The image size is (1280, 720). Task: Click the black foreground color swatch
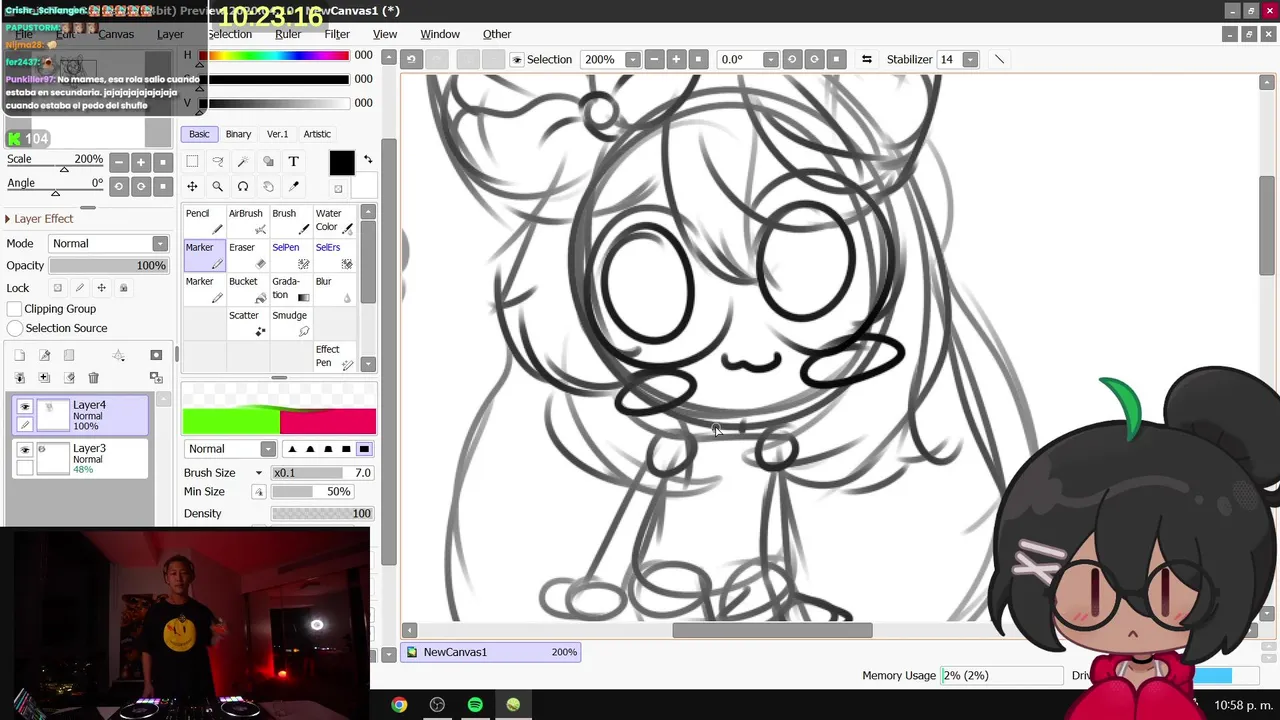[342, 162]
